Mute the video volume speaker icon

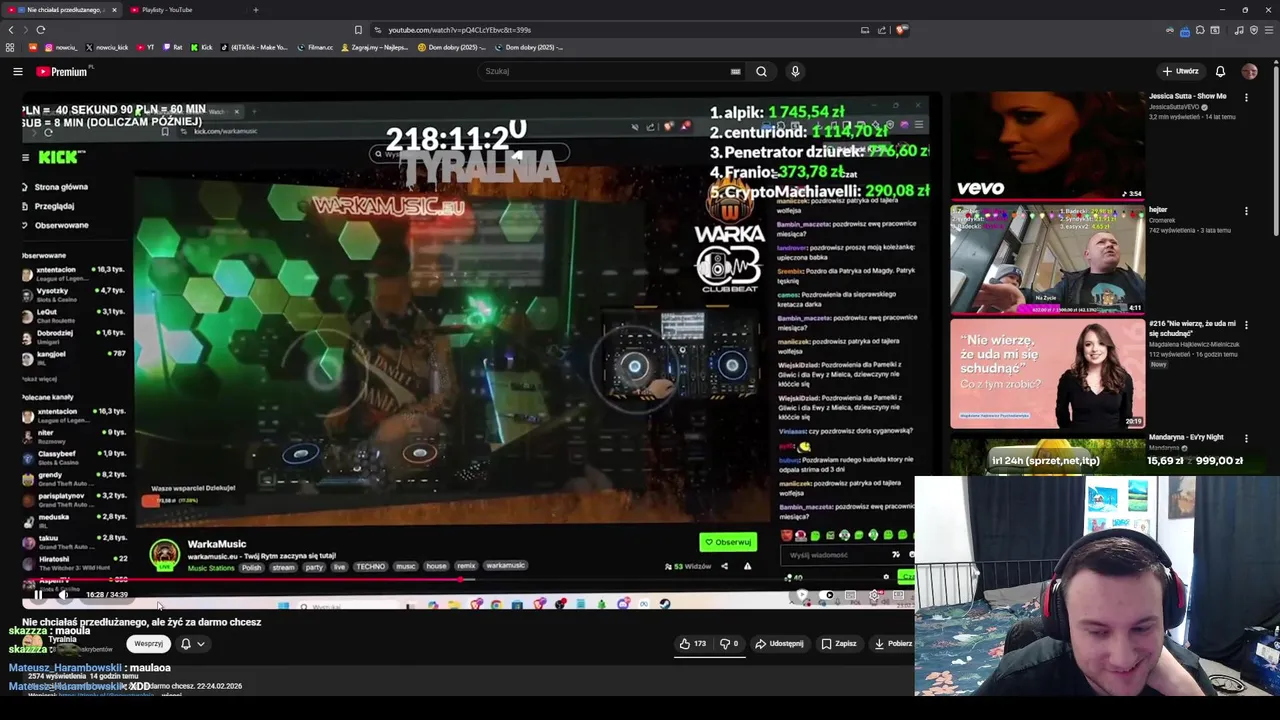click(x=62, y=595)
